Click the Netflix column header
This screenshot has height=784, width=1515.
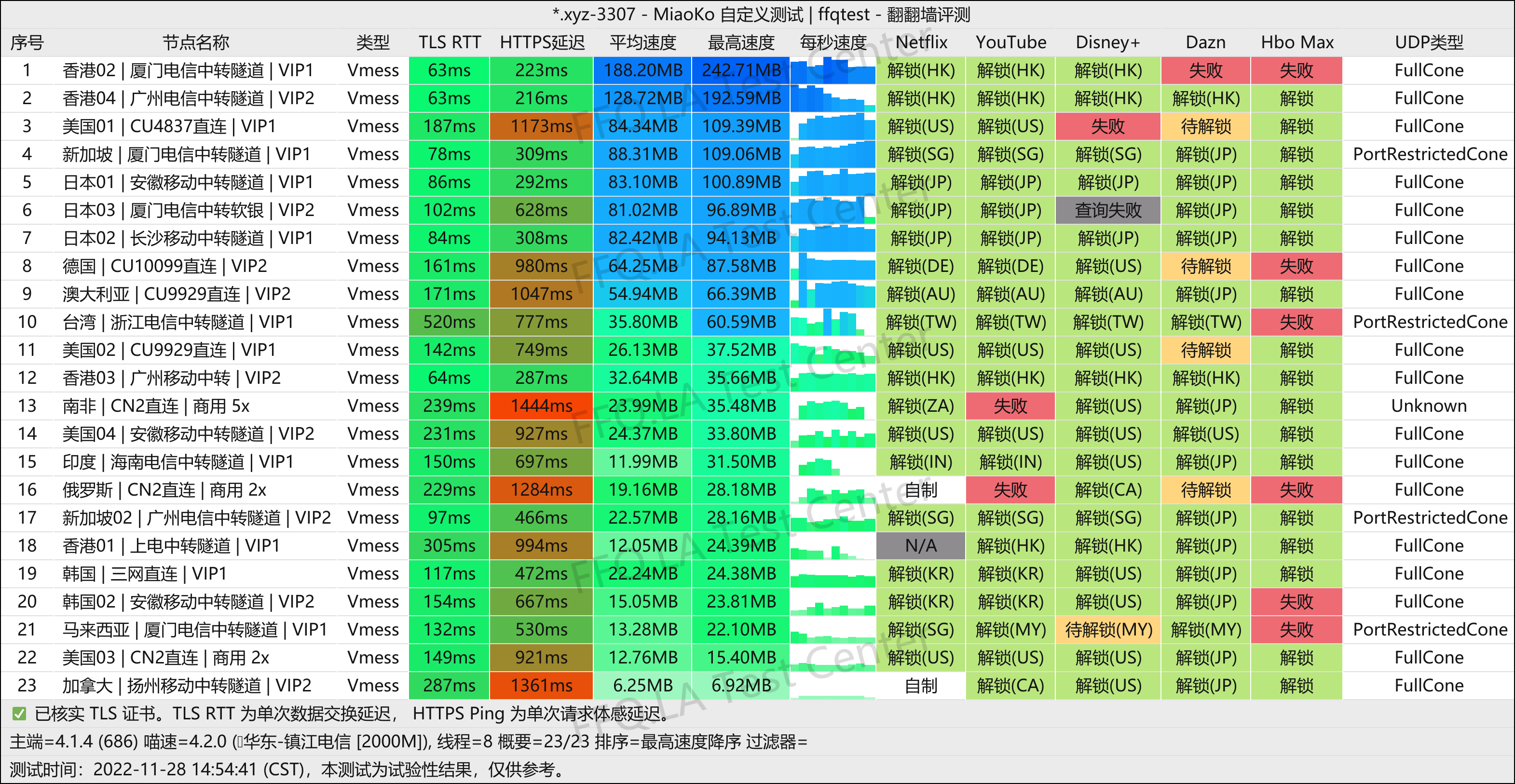[921, 42]
